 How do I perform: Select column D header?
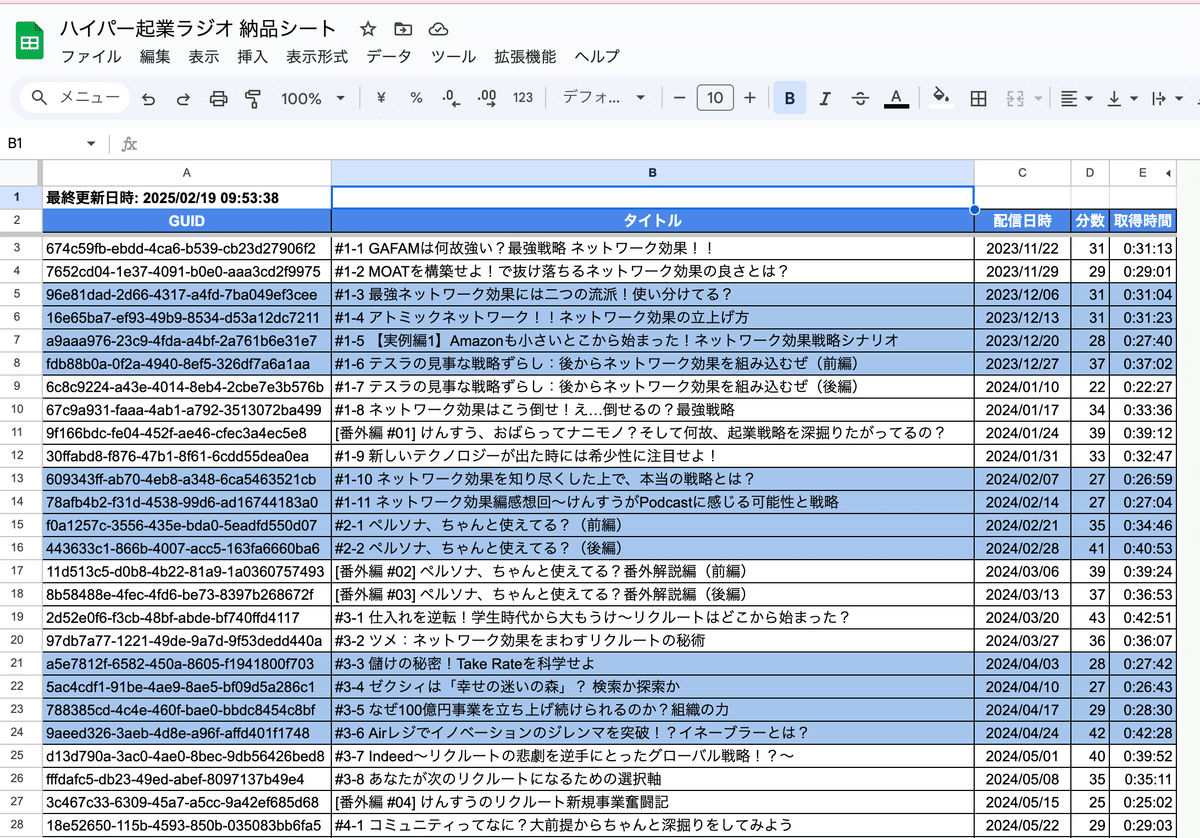[x=1090, y=172]
